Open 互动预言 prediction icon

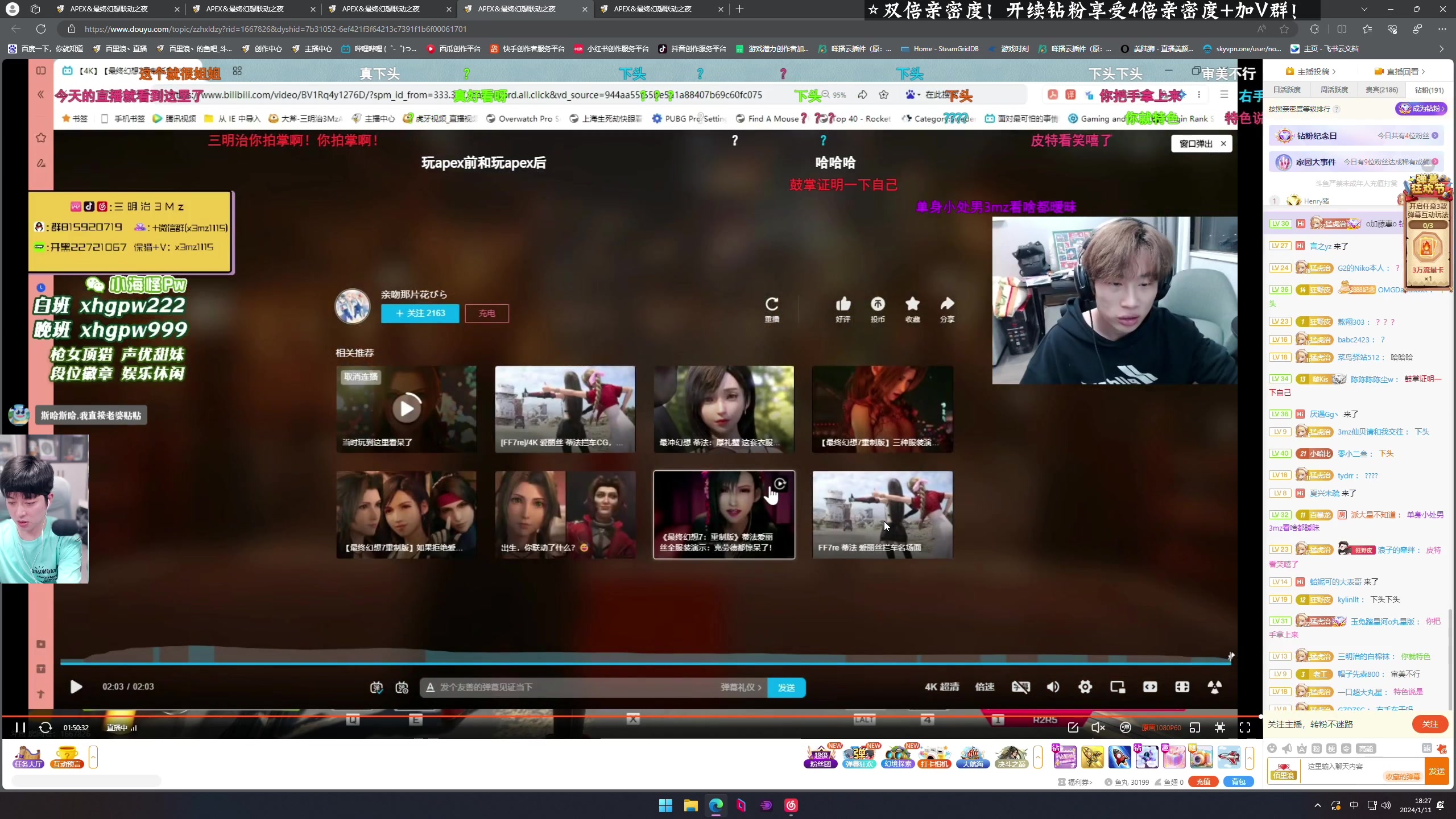pos(67,757)
